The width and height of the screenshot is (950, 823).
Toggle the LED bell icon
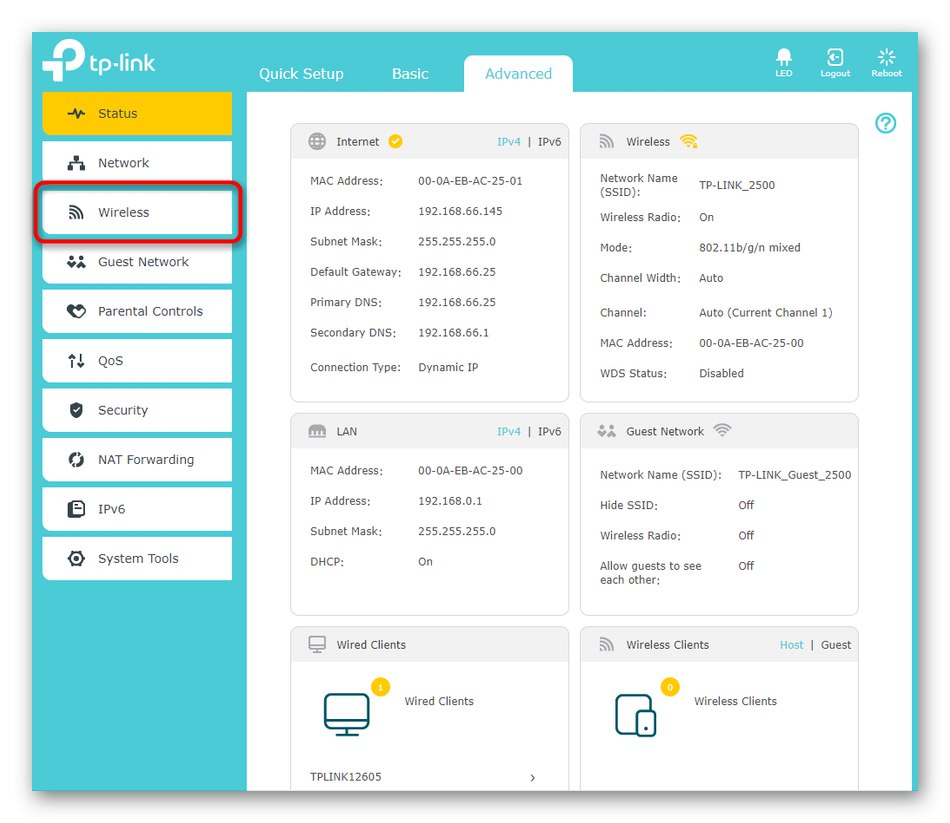point(783,57)
